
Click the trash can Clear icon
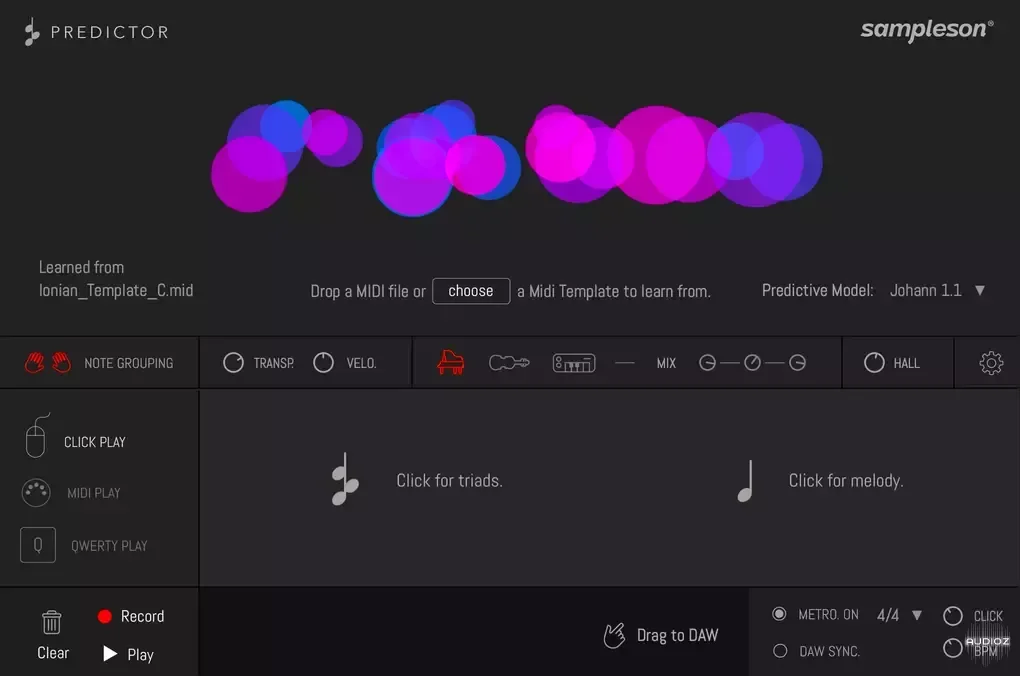pyautogui.click(x=52, y=622)
